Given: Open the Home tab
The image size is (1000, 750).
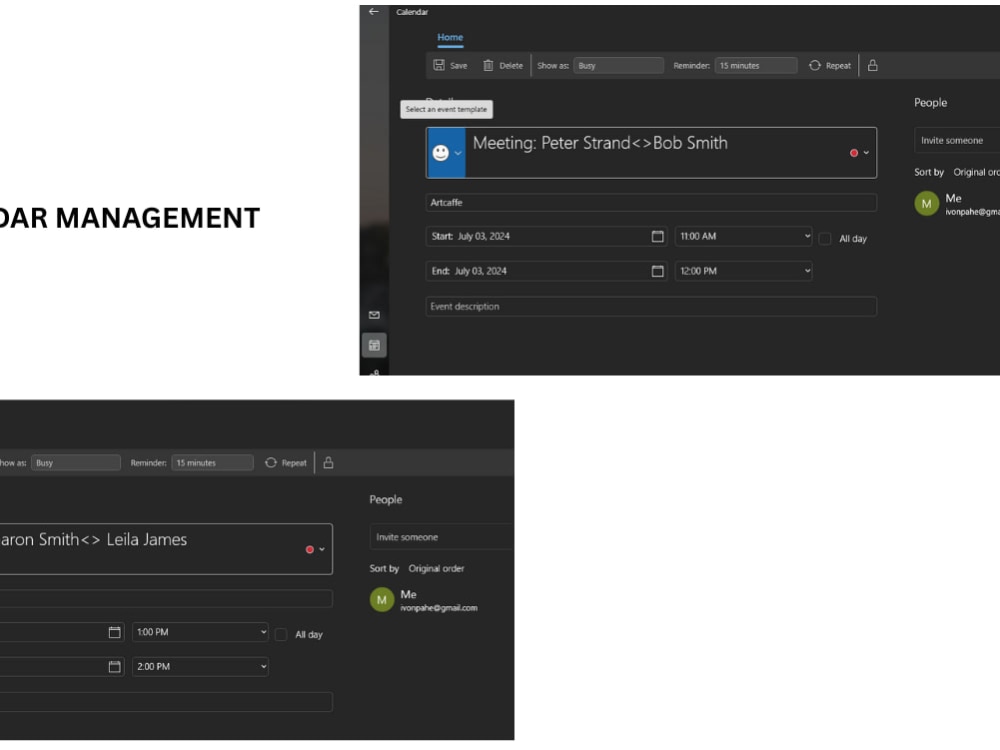Looking at the screenshot, I should pyautogui.click(x=450, y=38).
